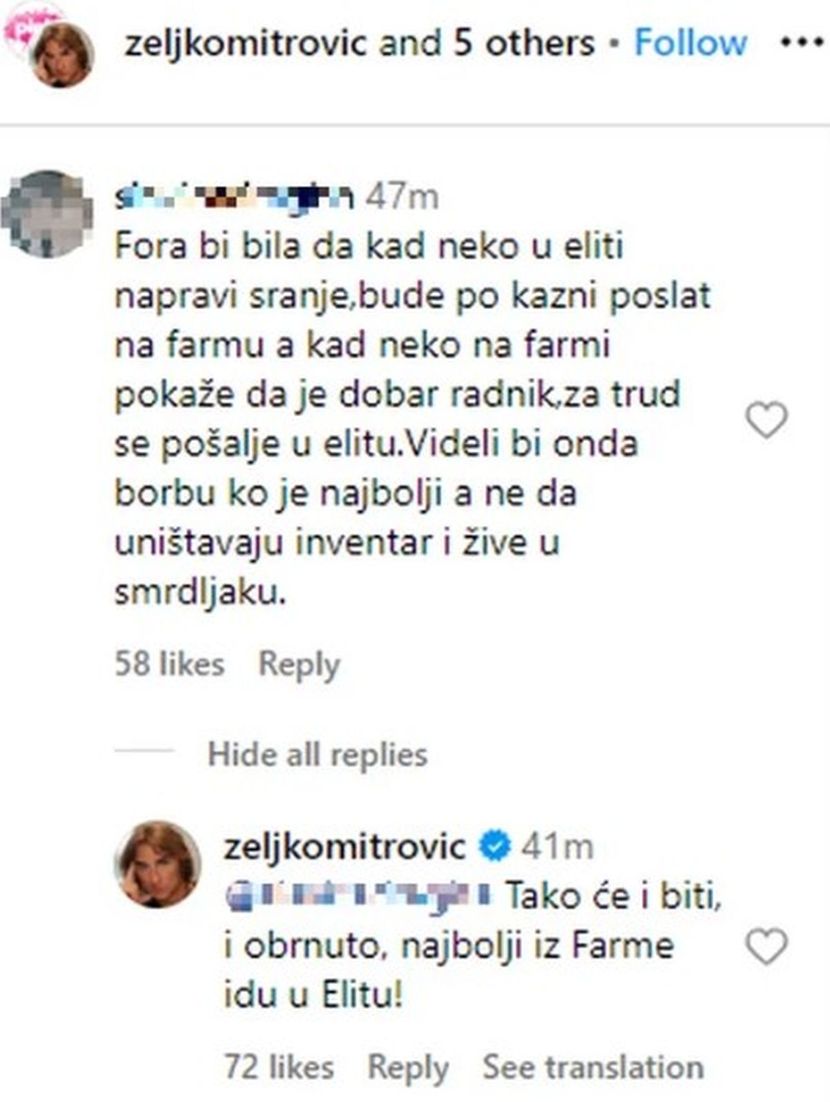
Task: Click the verified badge next to zeljkomitrovic
Action: (x=495, y=847)
